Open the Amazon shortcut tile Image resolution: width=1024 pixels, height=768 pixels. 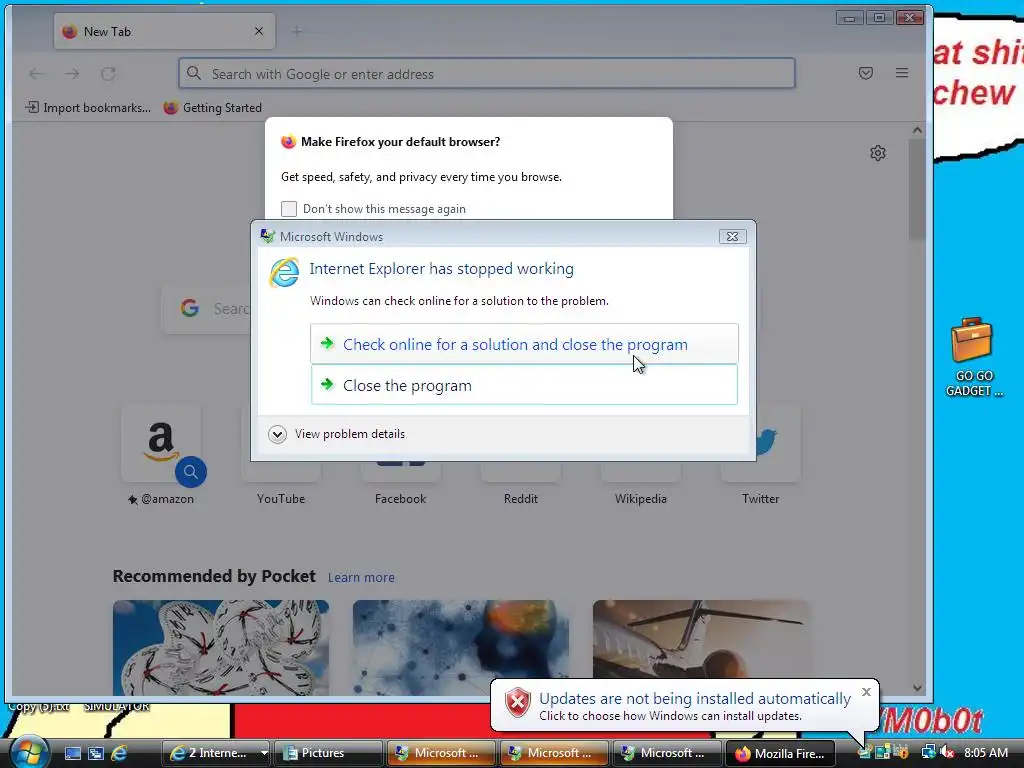(161, 443)
